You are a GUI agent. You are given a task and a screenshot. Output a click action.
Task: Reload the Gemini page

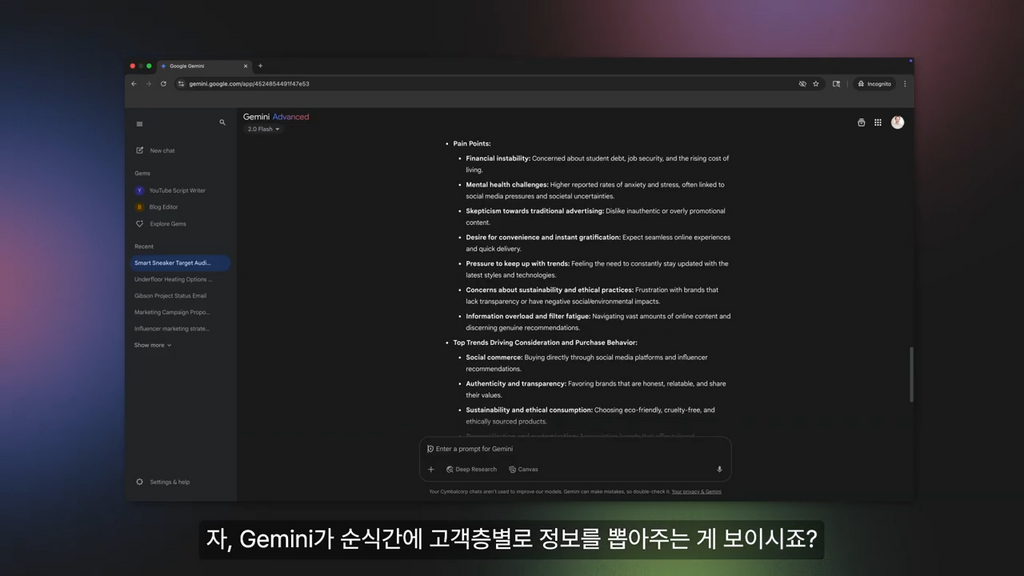(x=163, y=84)
